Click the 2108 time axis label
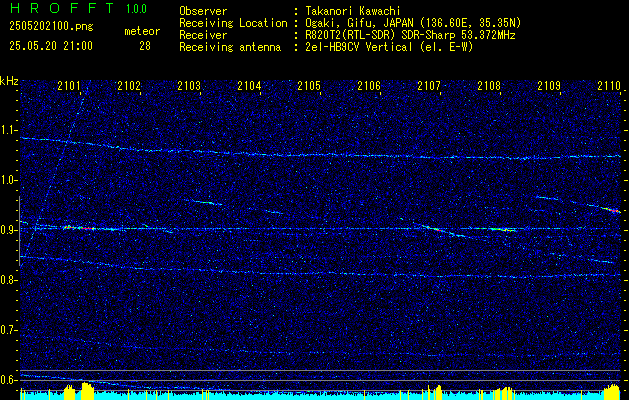This screenshot has height=400, width=629. (489, 85)
